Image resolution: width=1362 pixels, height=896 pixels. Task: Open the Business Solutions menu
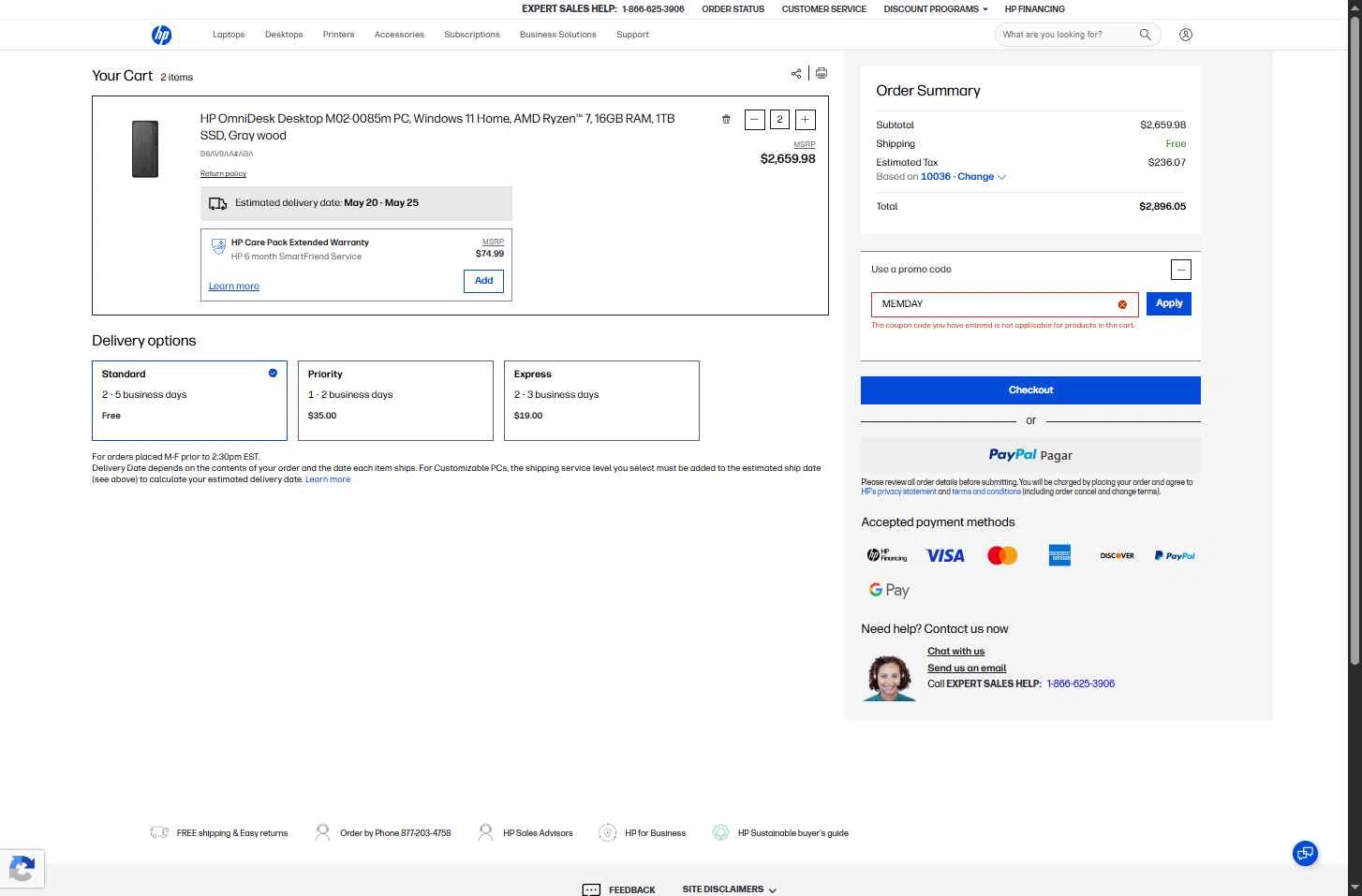point(558,35)
